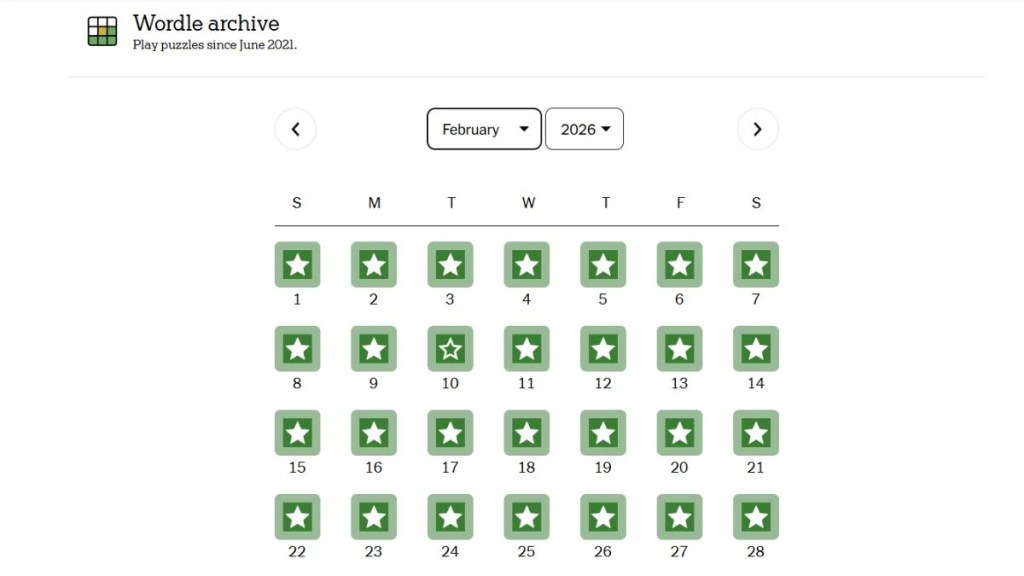Open the outlined star puzzle for February 10
Image resolution: width=1024 pixels, height=576 pixels.
click(450, 349)
